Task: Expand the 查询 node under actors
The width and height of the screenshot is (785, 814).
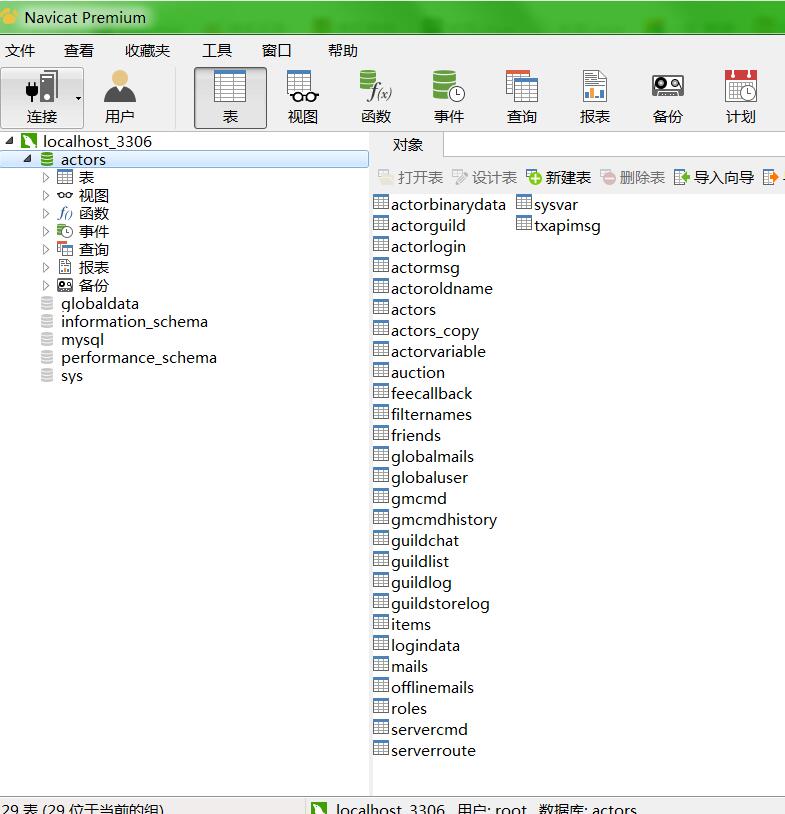Action: (x=46, y=250)
